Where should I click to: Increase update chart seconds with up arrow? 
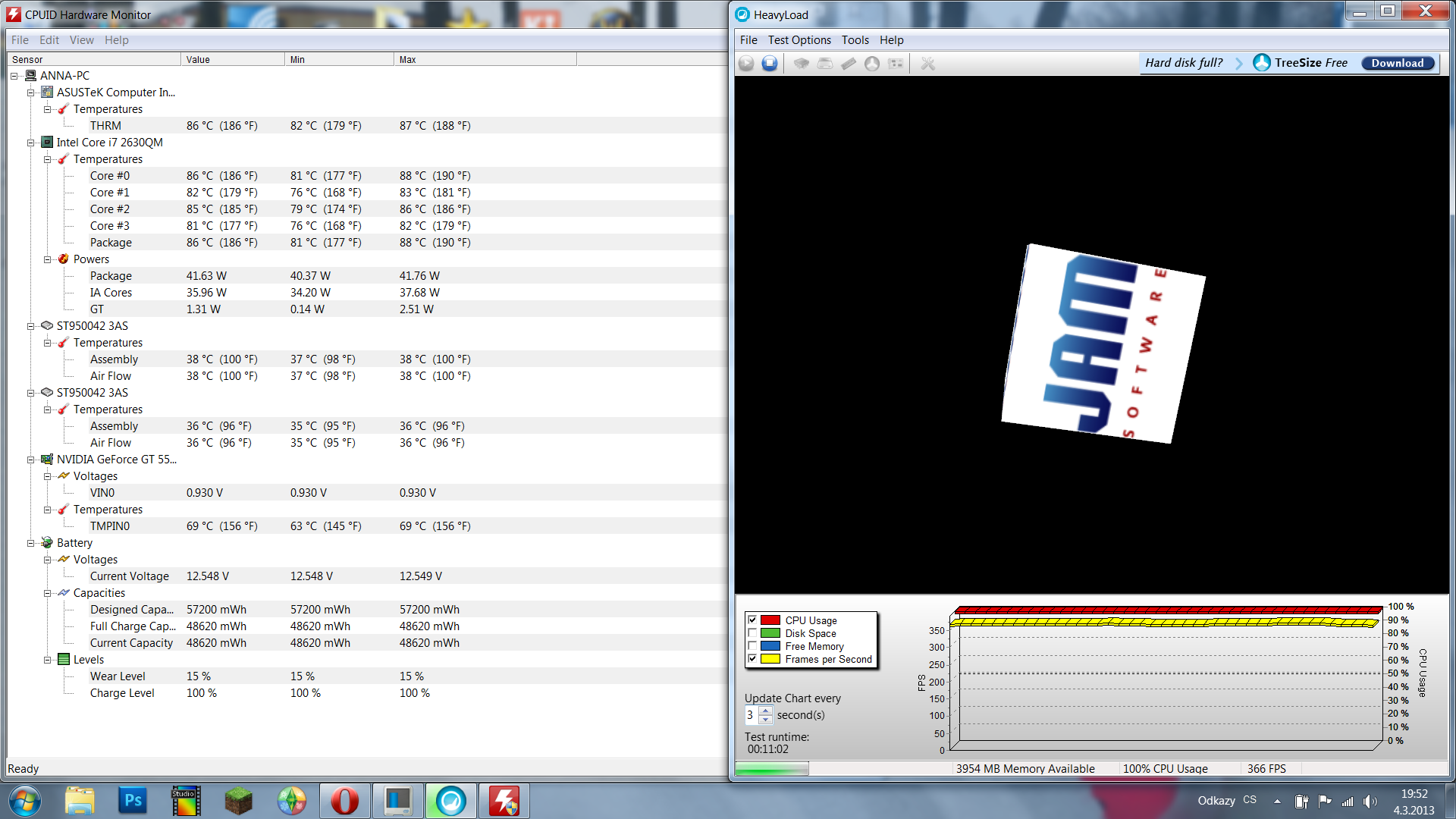tap(765, 711)
